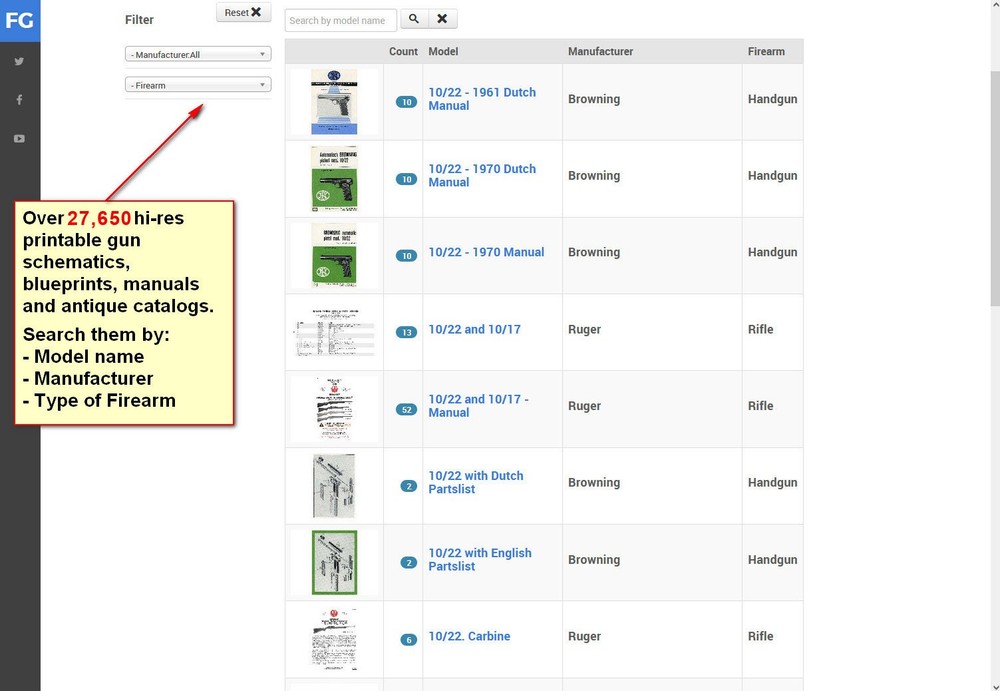1000x691 pixels.
Task: Click in the search by model name field
Action: (x=340, y=20)
